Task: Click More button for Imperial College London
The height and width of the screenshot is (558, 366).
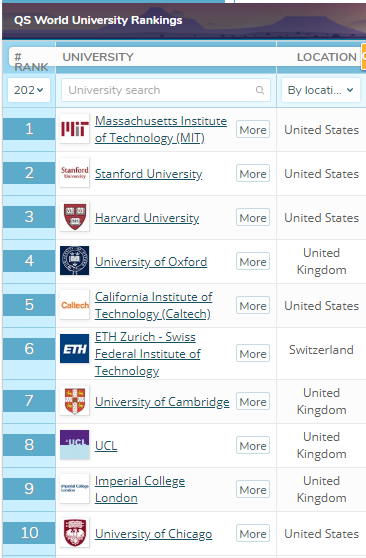Action: pyautogui.click(x=253, y=490)
